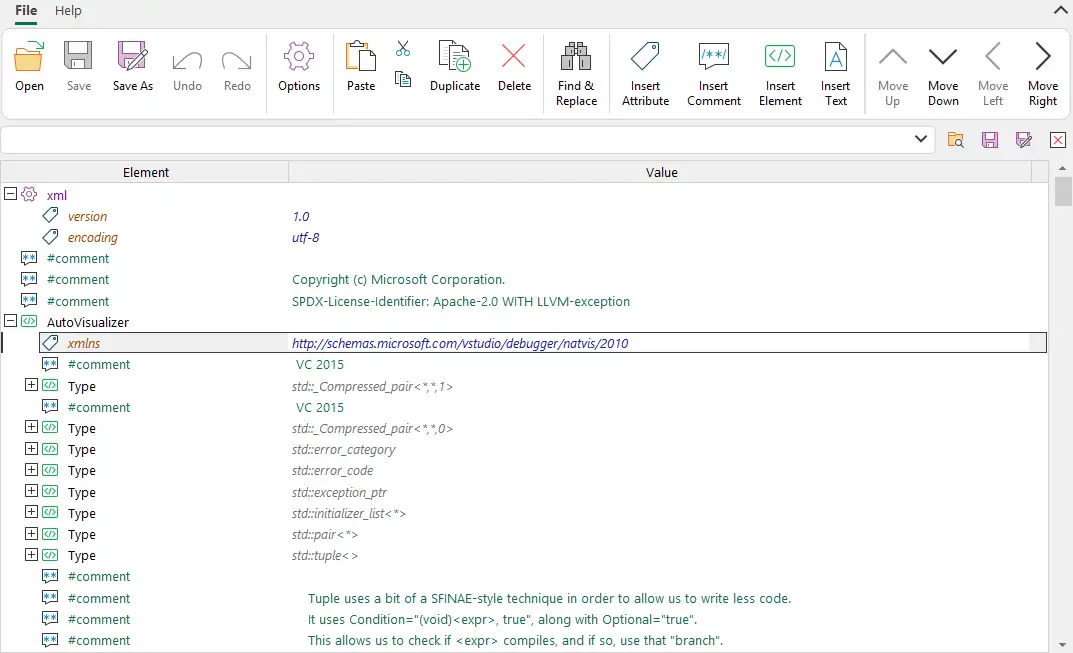The height and width of the screenshot is (653, 1073).
Task: Click the Move Down arrow
Action: [943, 57]
